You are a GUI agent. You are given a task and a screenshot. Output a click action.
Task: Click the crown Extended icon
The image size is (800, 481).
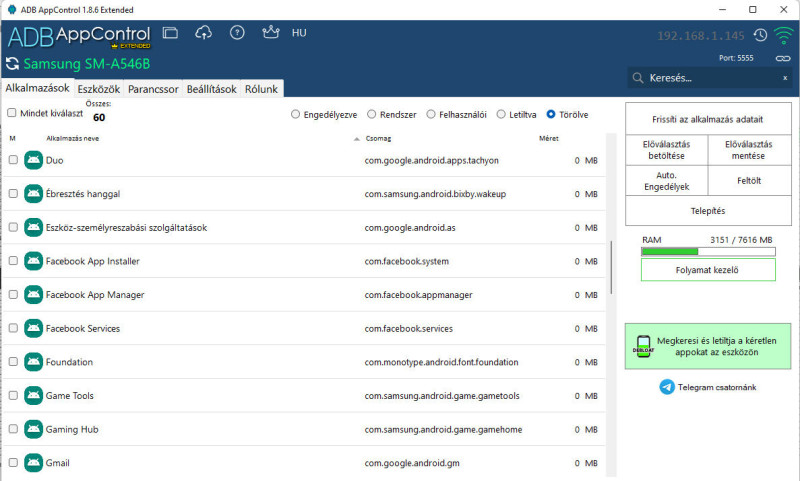tap(270, 32)
